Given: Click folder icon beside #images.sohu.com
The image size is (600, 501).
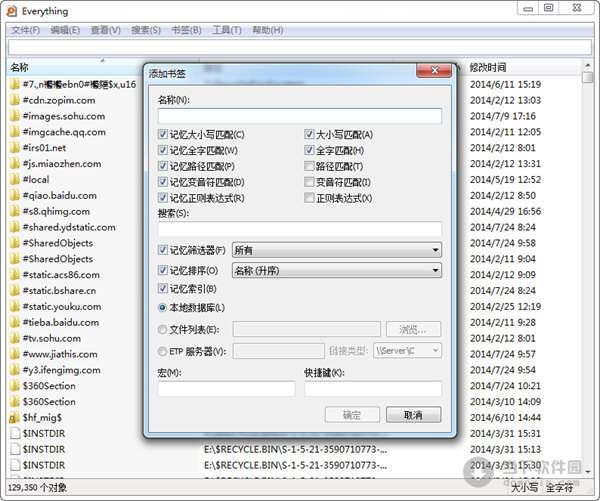Looking at the screenshot, I should click(x=14, y=116).
